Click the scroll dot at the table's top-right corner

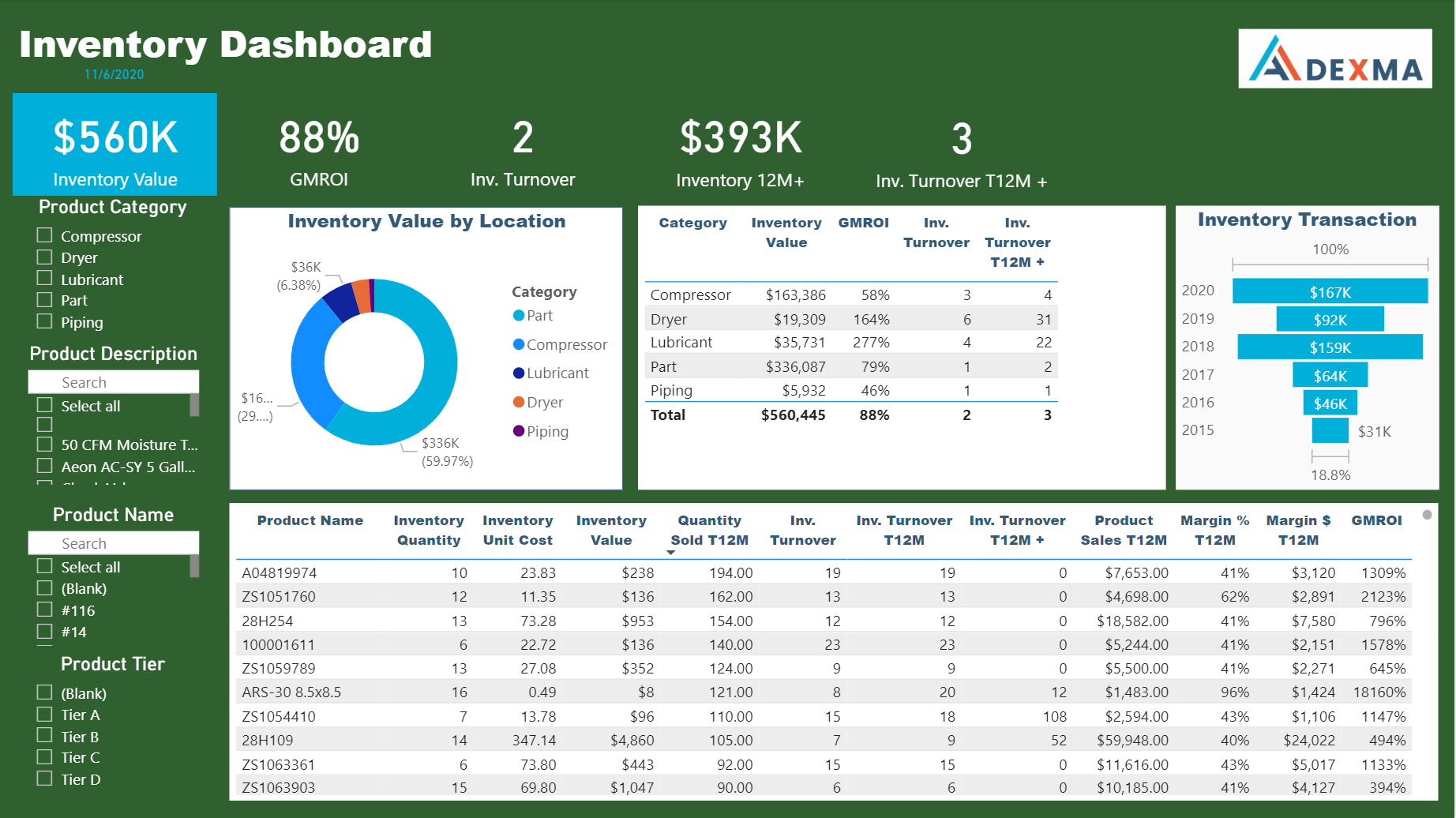coord(1427,513)
